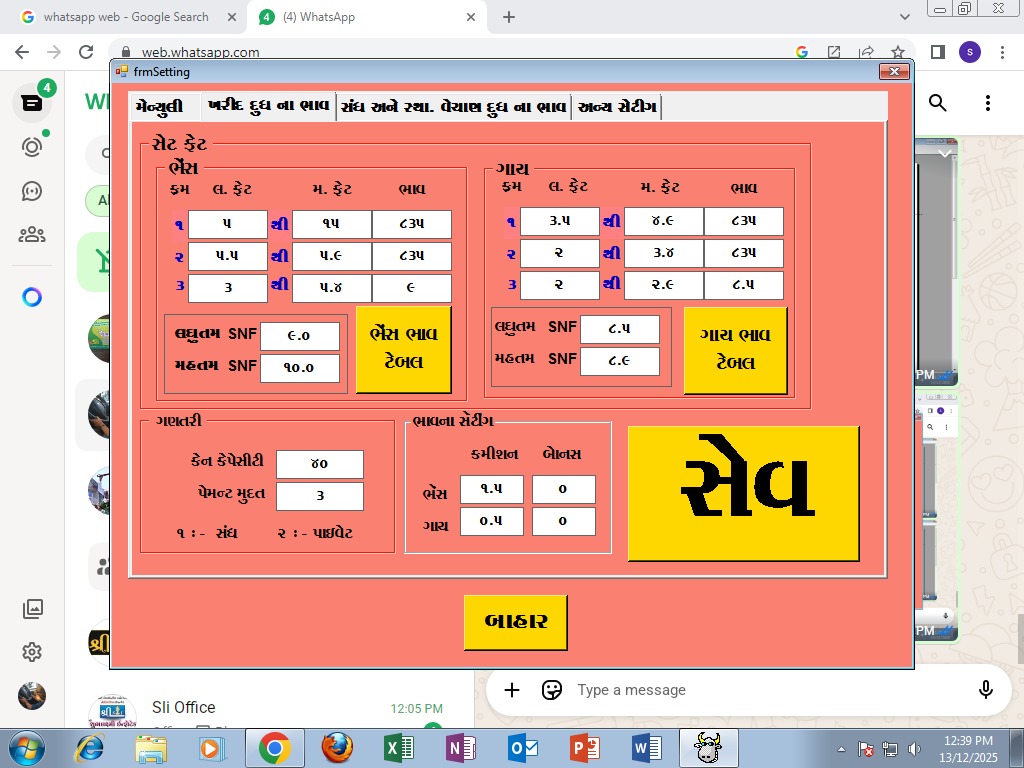Viewport: 1024px width, 768px height.
Task: Open the ભેંસ ભાવ ટેબલ button
Action: click(403, 348)
